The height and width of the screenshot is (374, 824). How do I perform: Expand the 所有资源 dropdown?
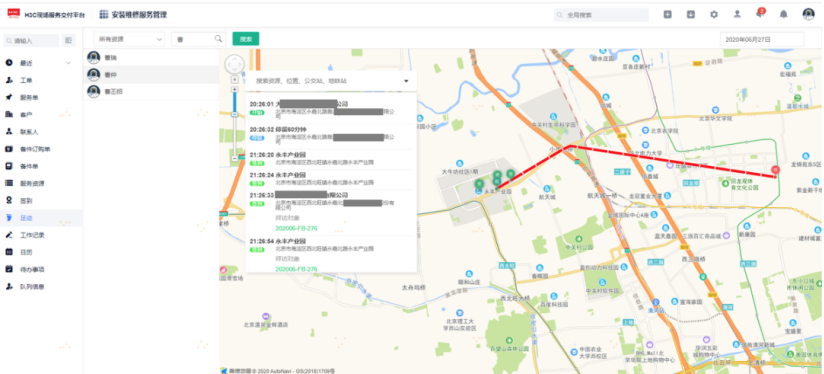click(129, 39)
